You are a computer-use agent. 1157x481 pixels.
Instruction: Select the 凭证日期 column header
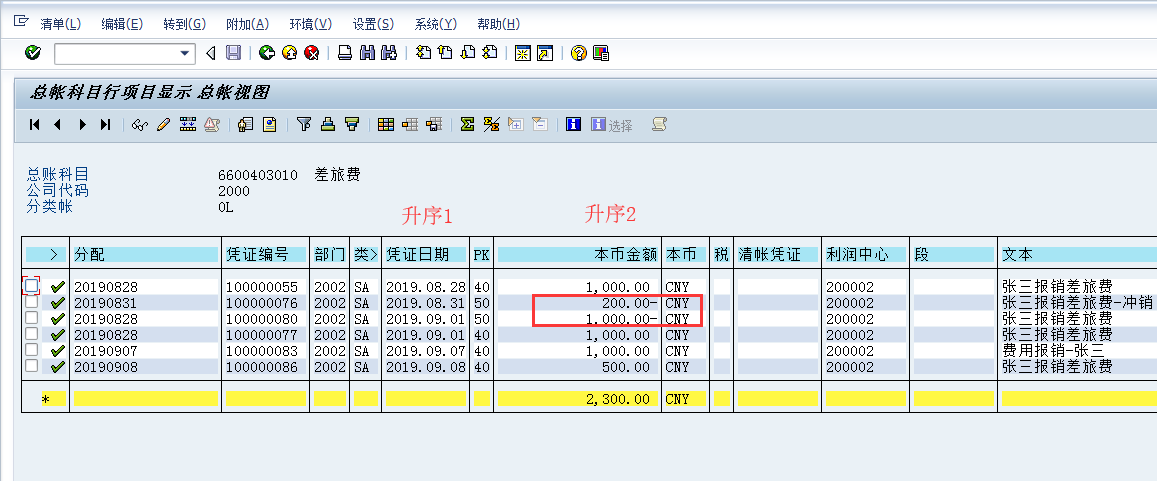(x=426, y=255)
